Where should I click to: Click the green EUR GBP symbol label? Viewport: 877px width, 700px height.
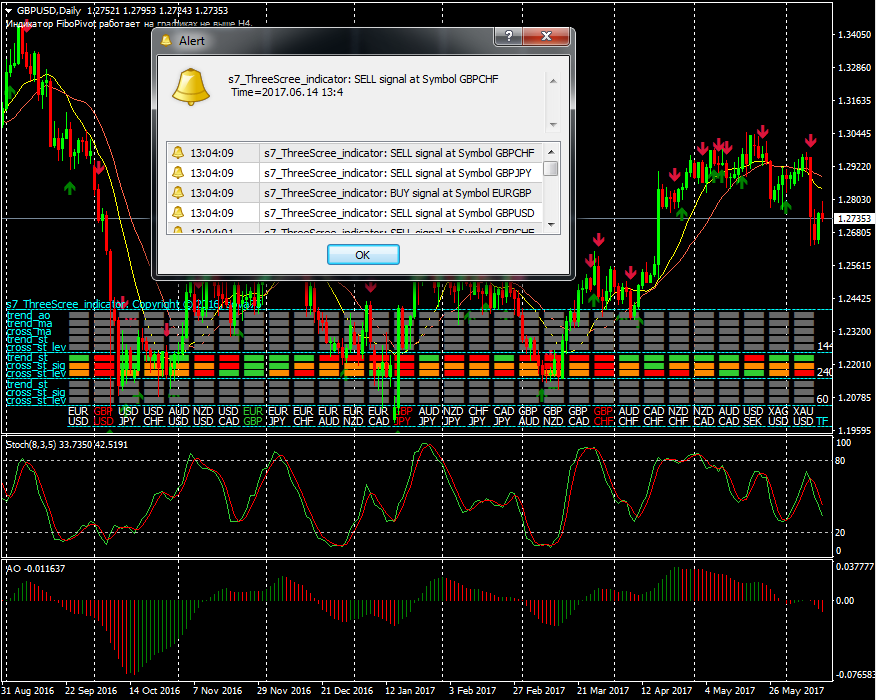253,416
